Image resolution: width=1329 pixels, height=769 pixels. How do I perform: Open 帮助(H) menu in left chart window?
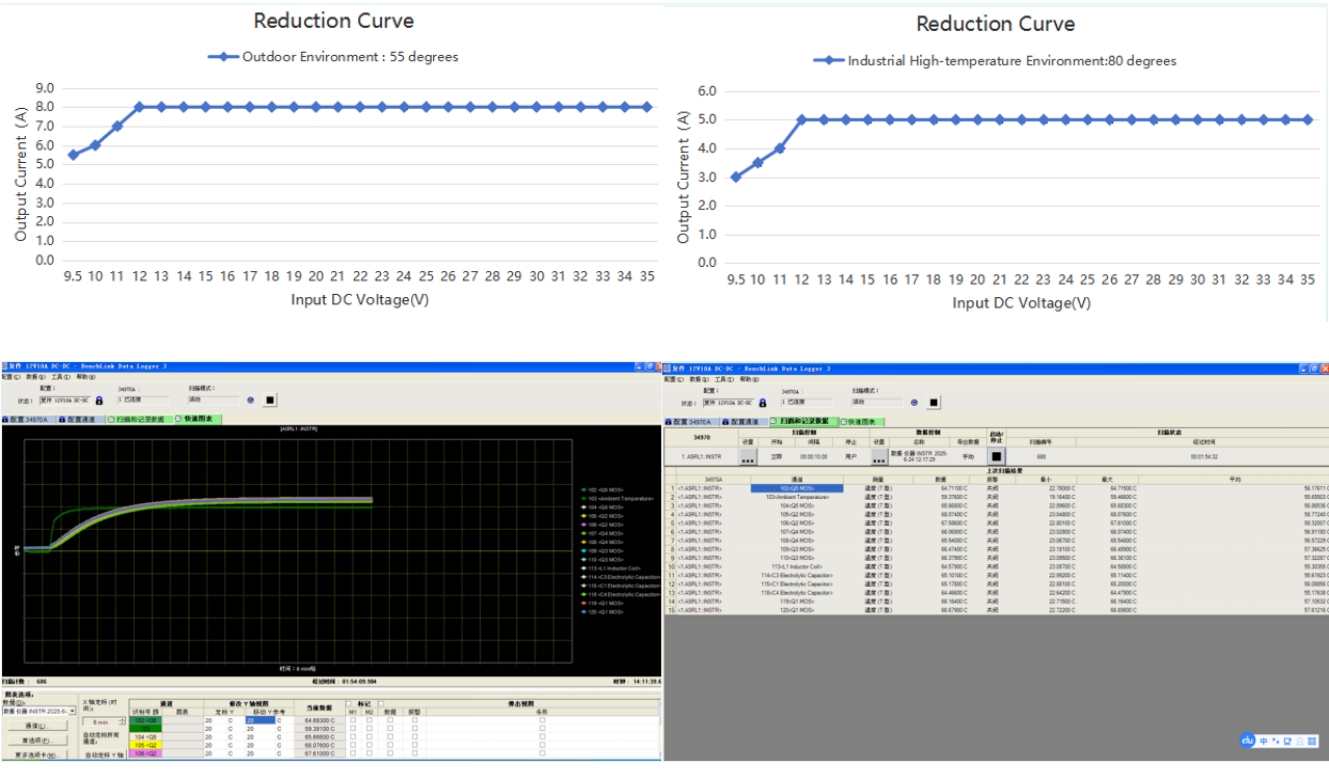click(x=86, y=377)
